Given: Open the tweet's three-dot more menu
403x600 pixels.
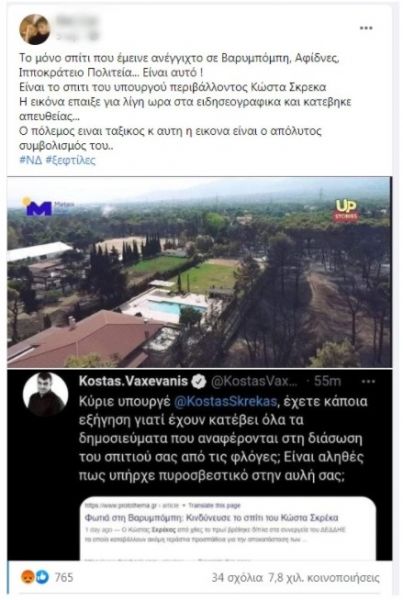Looking at the screenshot, I should (x=368, y=381).
